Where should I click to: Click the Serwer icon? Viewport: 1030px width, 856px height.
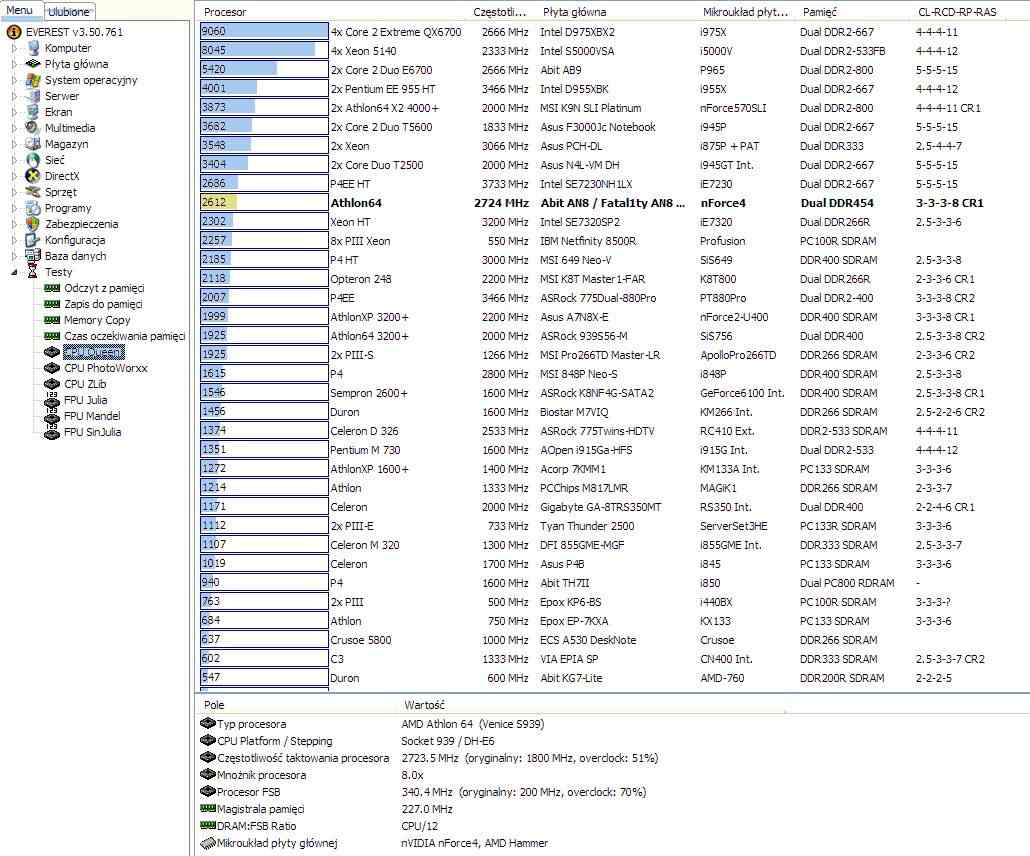coord(34,96)
